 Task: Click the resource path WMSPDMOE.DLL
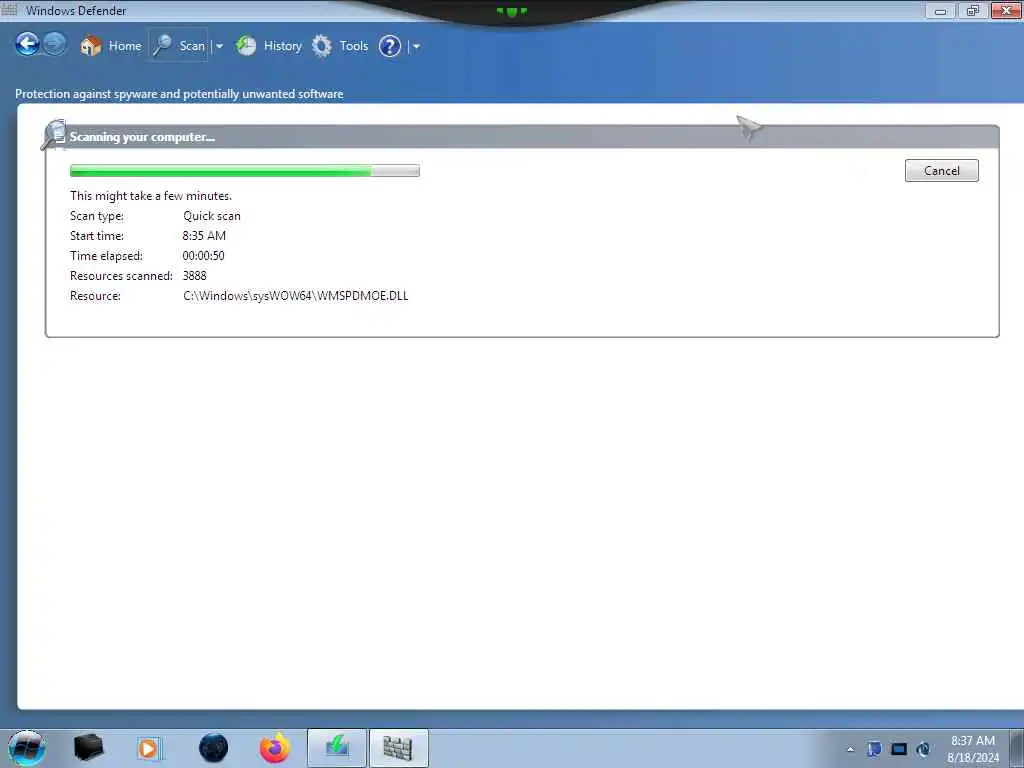tap(295, 296)
